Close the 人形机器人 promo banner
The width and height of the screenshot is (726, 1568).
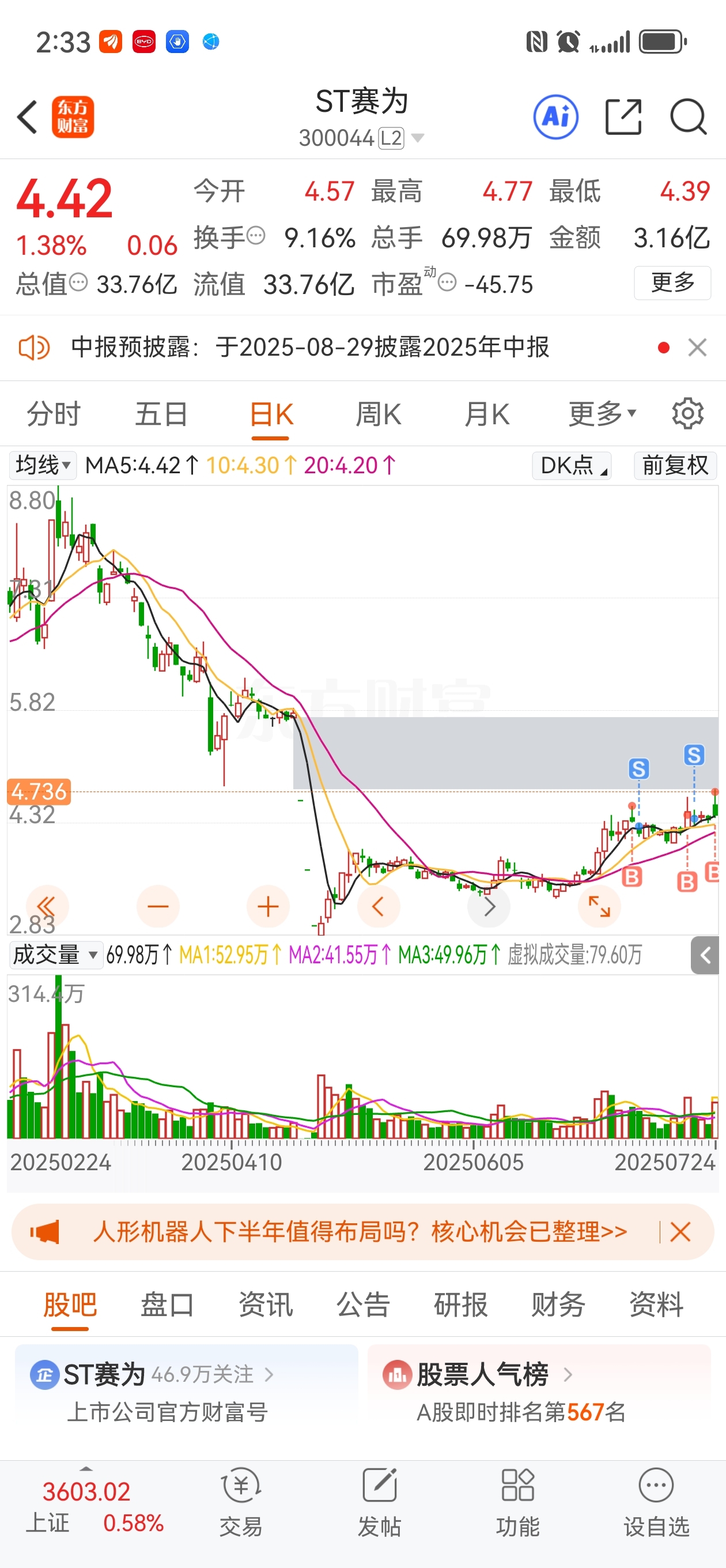[680, 1232]
